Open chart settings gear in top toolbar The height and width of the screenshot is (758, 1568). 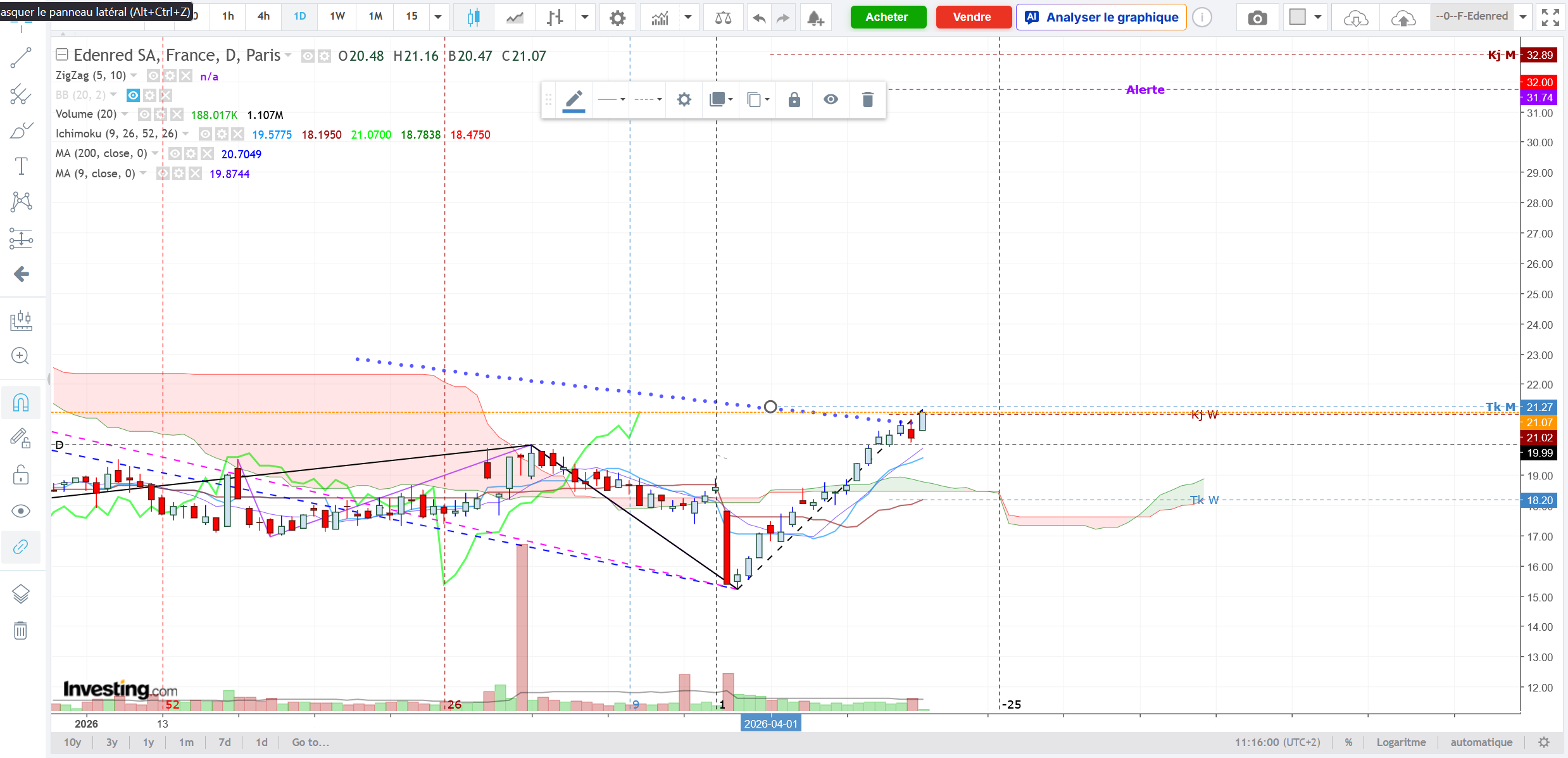coord(617,18)
